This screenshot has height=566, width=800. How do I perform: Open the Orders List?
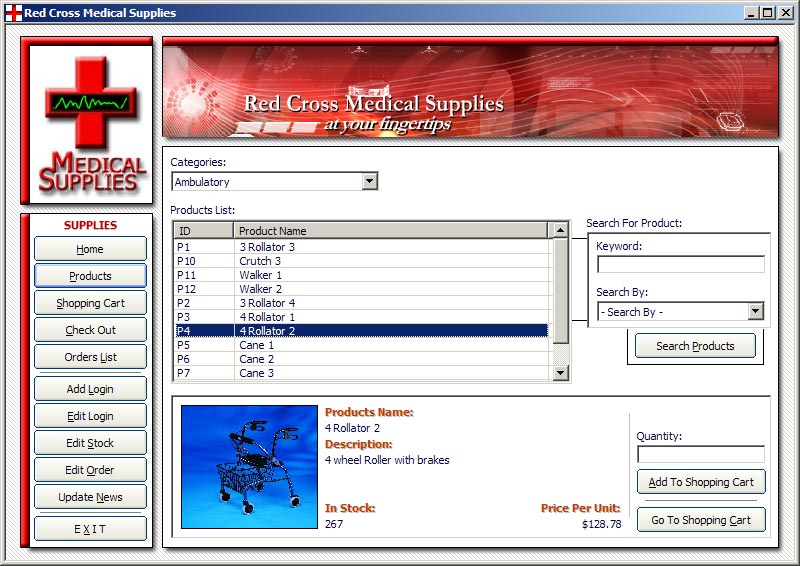pos(90,357)
